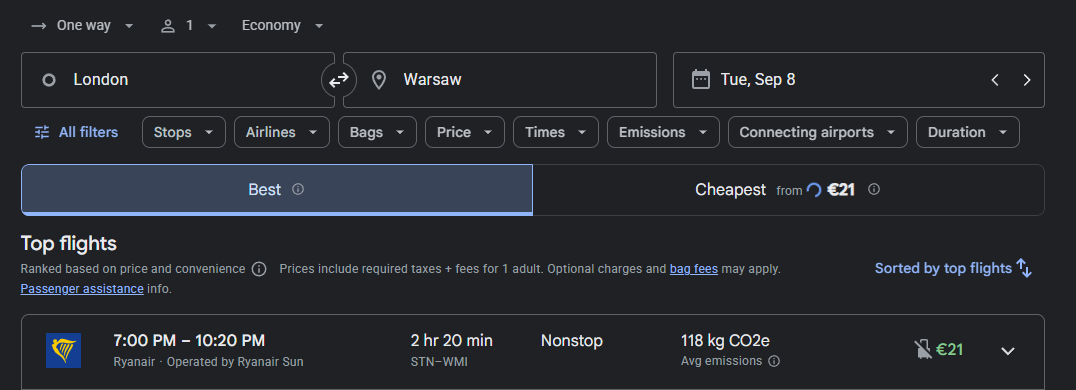Click the calendar icon in date field

(701, 80)
